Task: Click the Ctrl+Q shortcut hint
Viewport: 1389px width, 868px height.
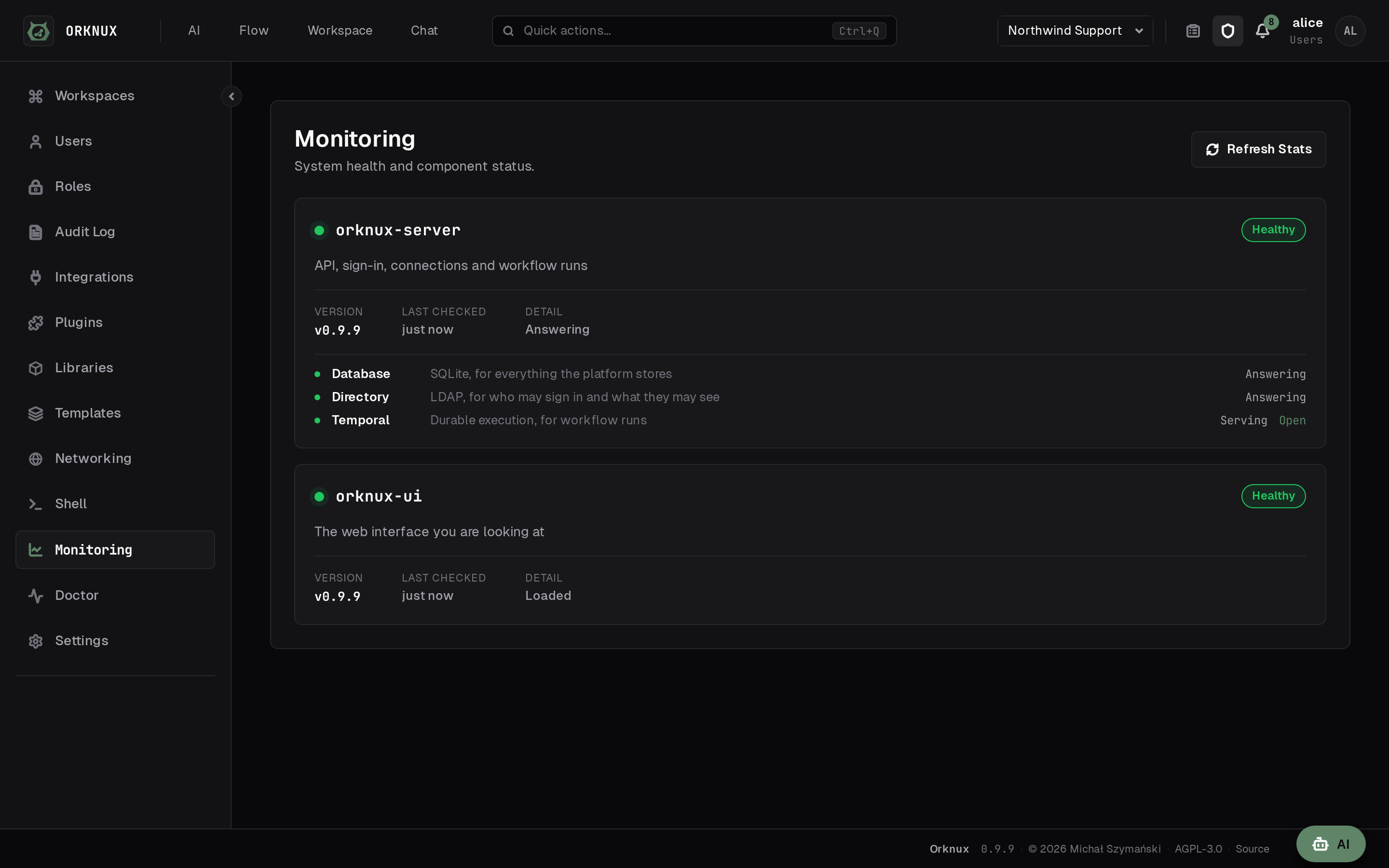Action: (858, 31)
